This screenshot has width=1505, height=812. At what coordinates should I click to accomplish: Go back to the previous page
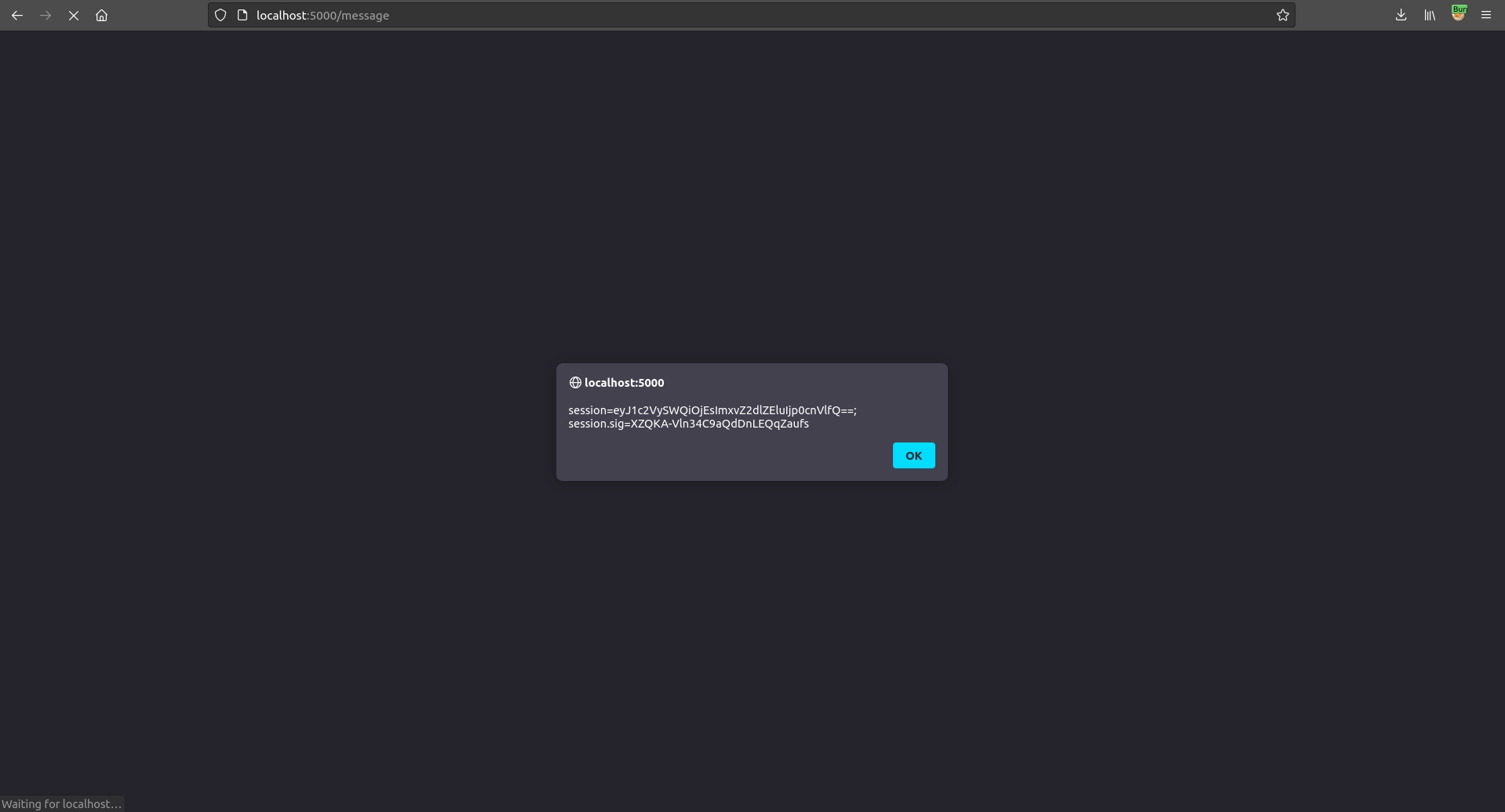point(17,16)
